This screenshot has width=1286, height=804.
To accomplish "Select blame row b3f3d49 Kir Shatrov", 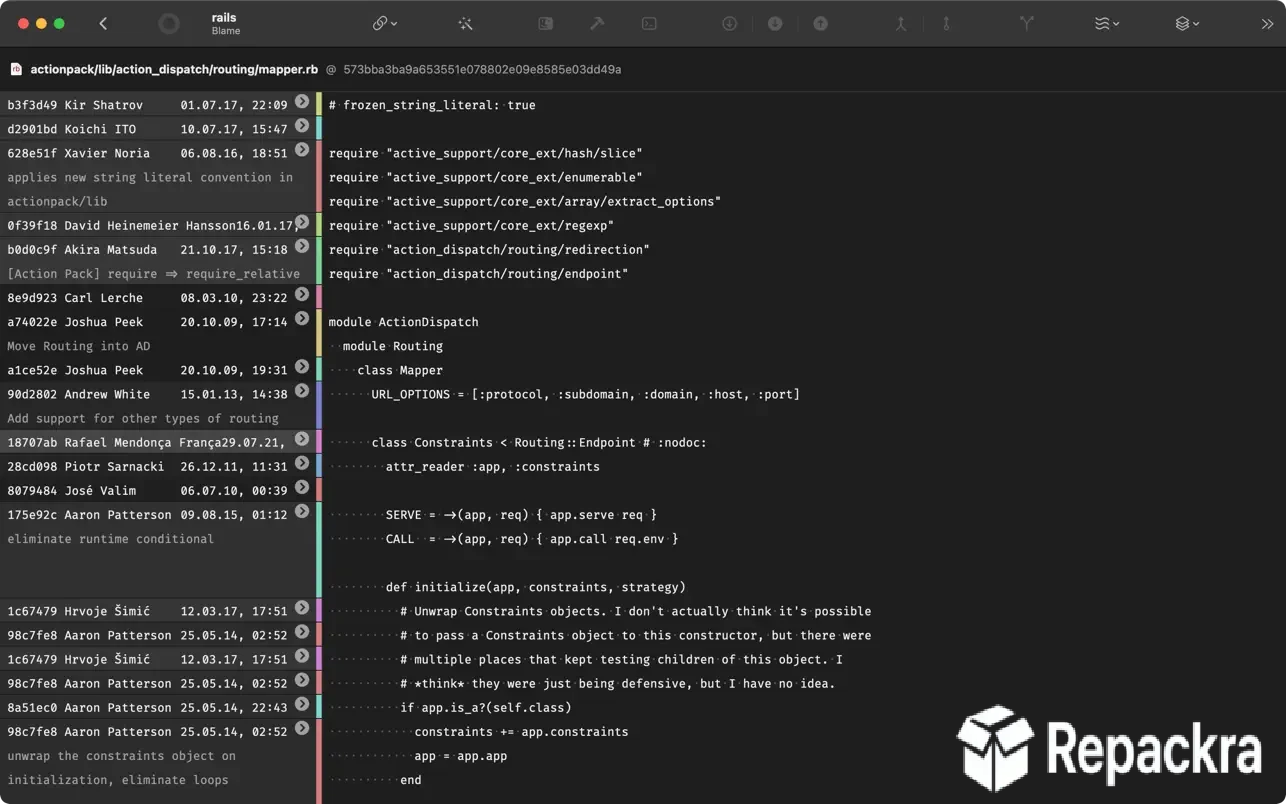I will pyautogui.click(x=158, y=105).
